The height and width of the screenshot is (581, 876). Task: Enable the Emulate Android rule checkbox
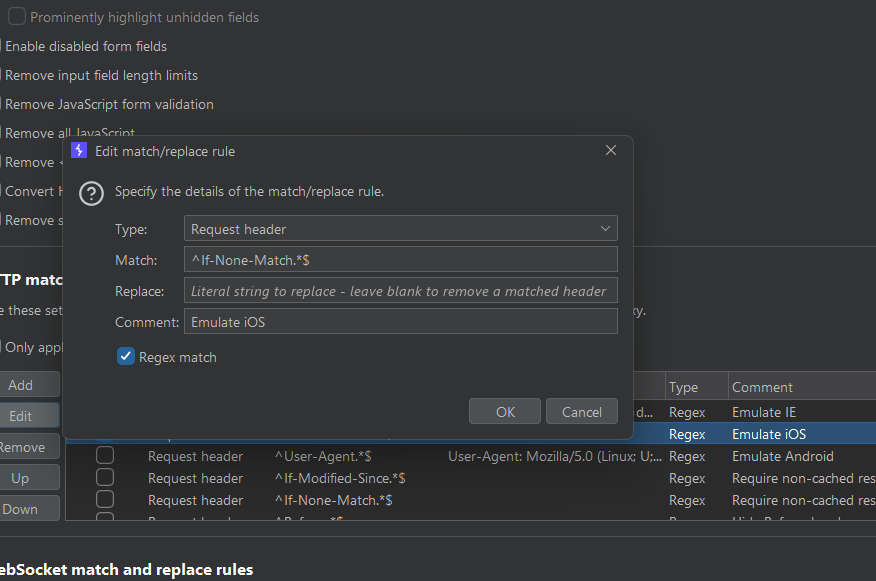[x=105, y=456]
